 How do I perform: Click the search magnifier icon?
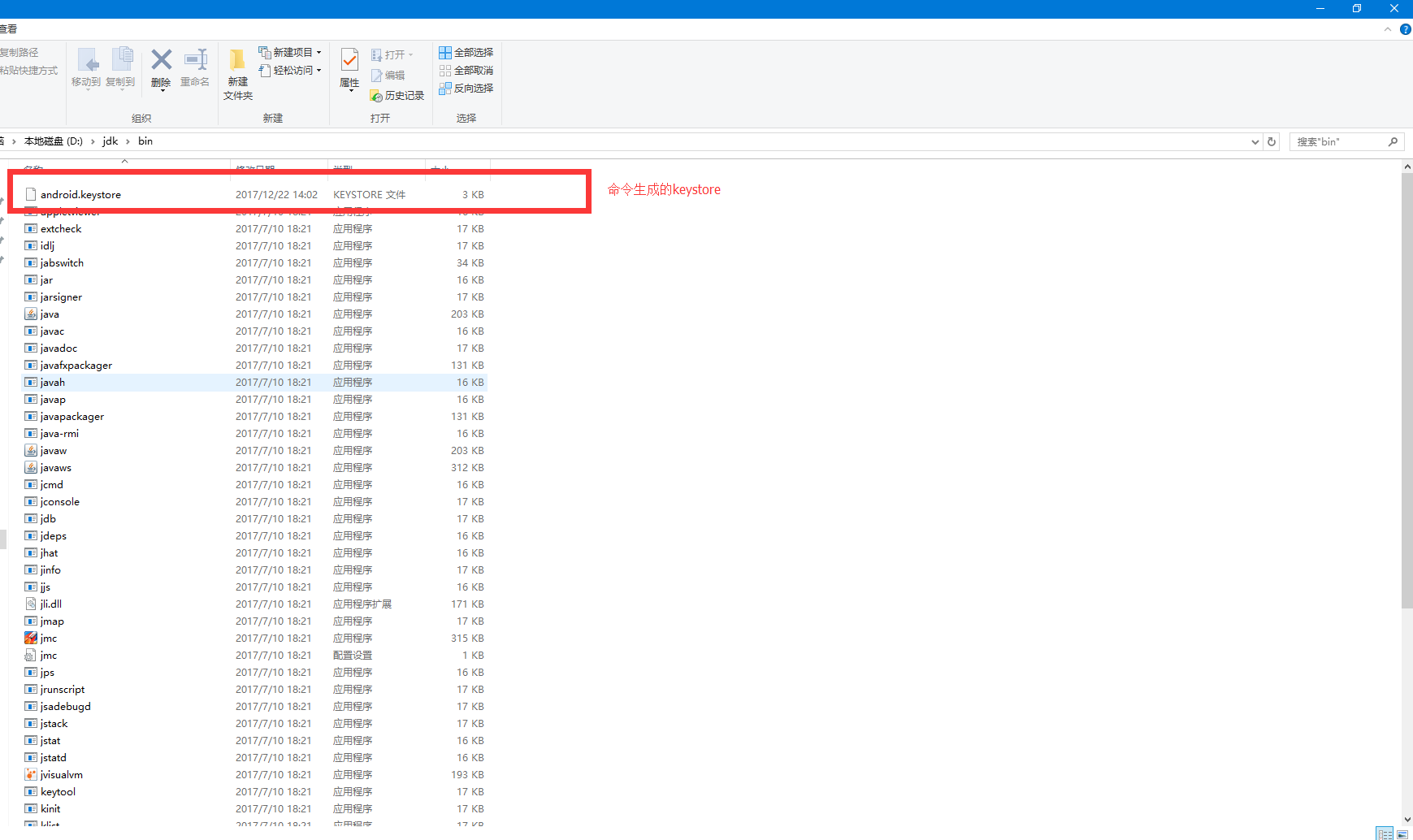pos(1393,142)
